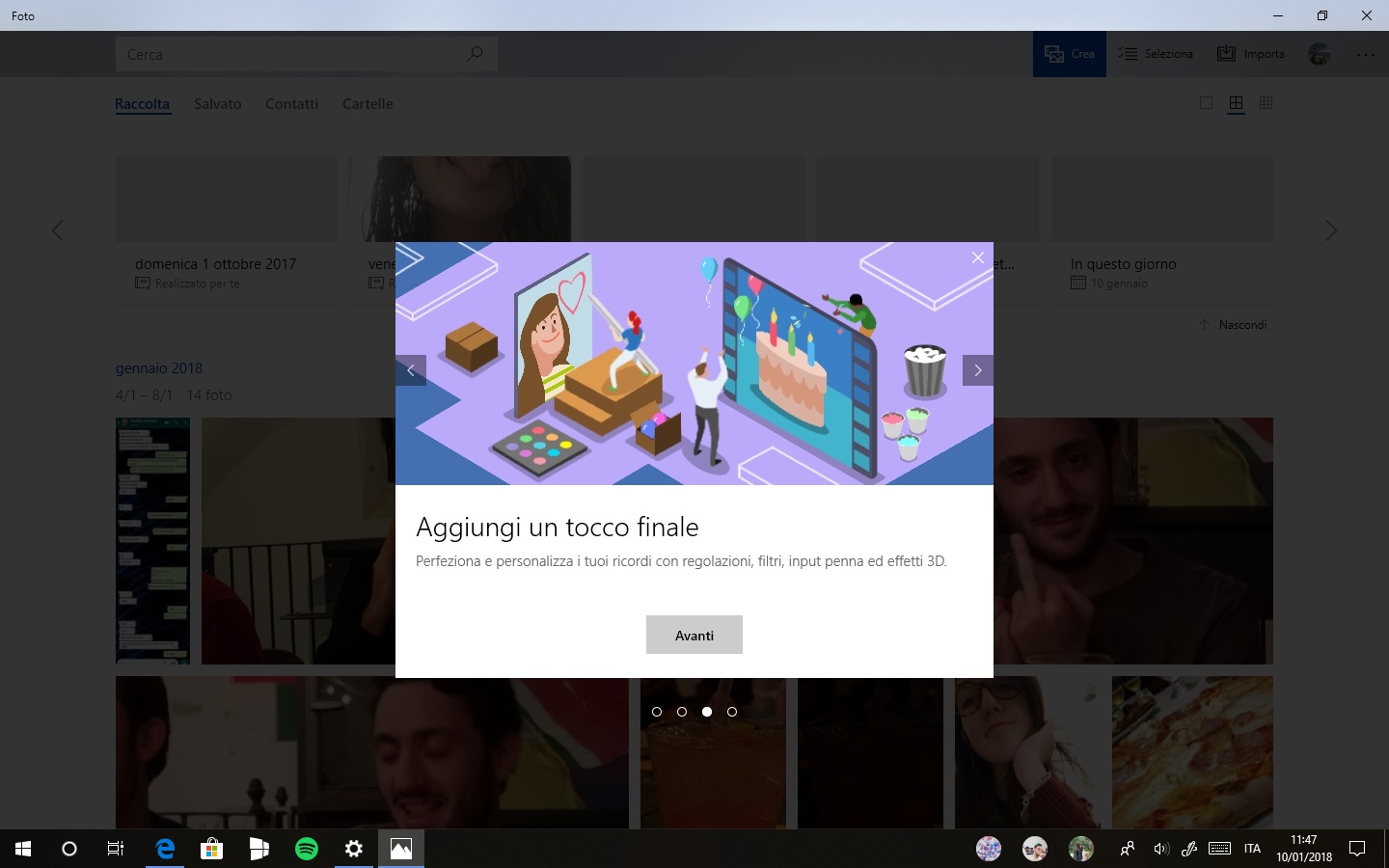This screenshot has width=1389, height=868.
Task: Open the In questo giorno card
Action: click(x=1162, y=230)
